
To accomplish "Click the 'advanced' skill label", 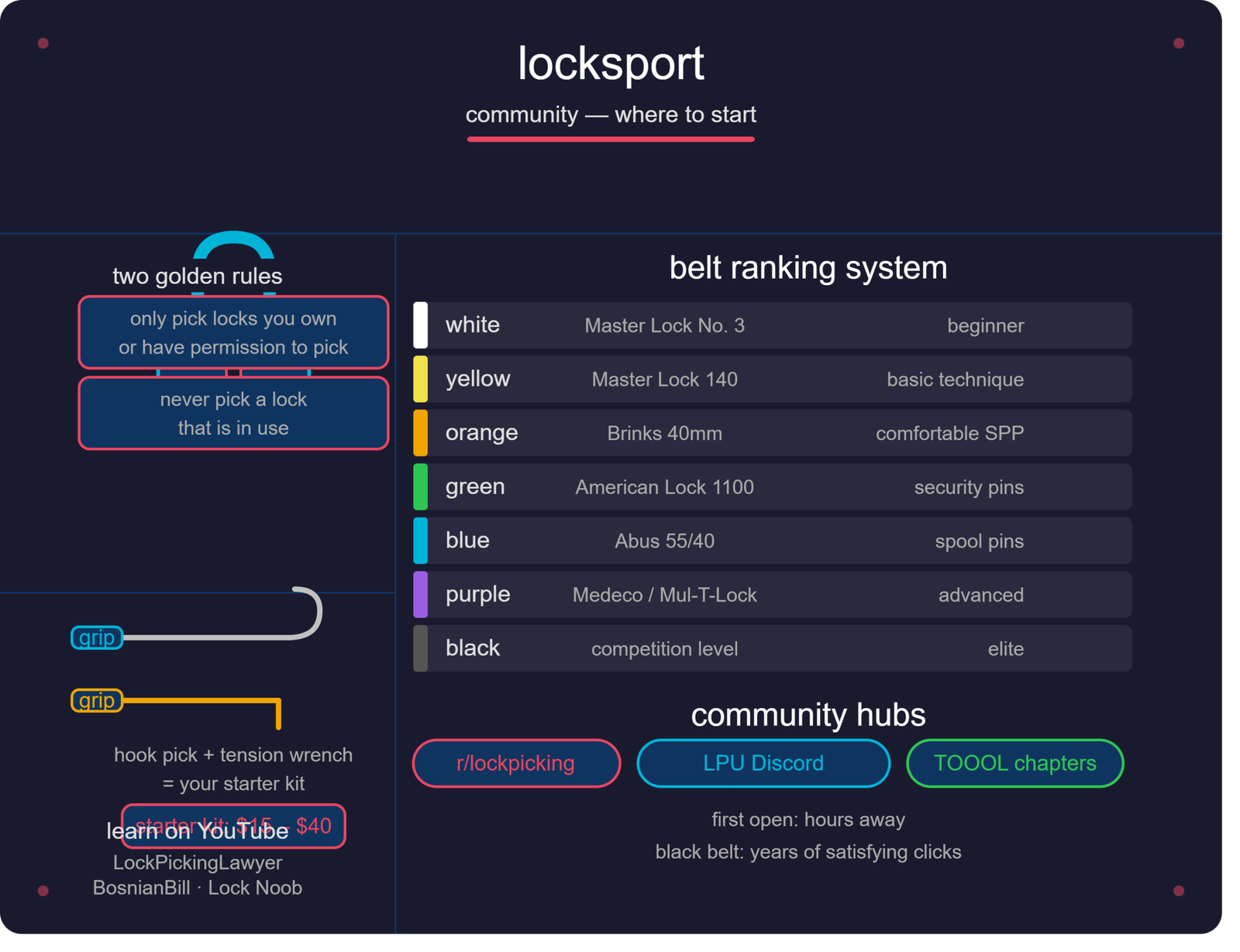I will (981, 595).
